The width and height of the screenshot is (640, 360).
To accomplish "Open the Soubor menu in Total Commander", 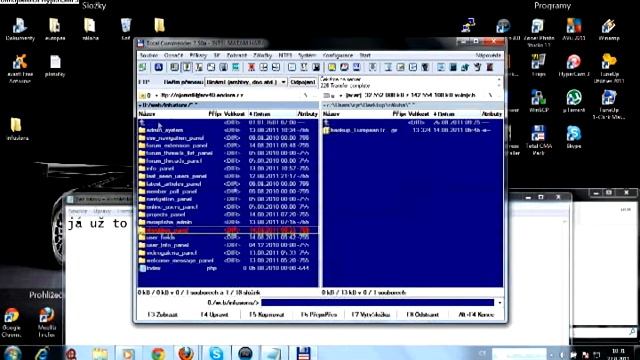I will (149, 55).
